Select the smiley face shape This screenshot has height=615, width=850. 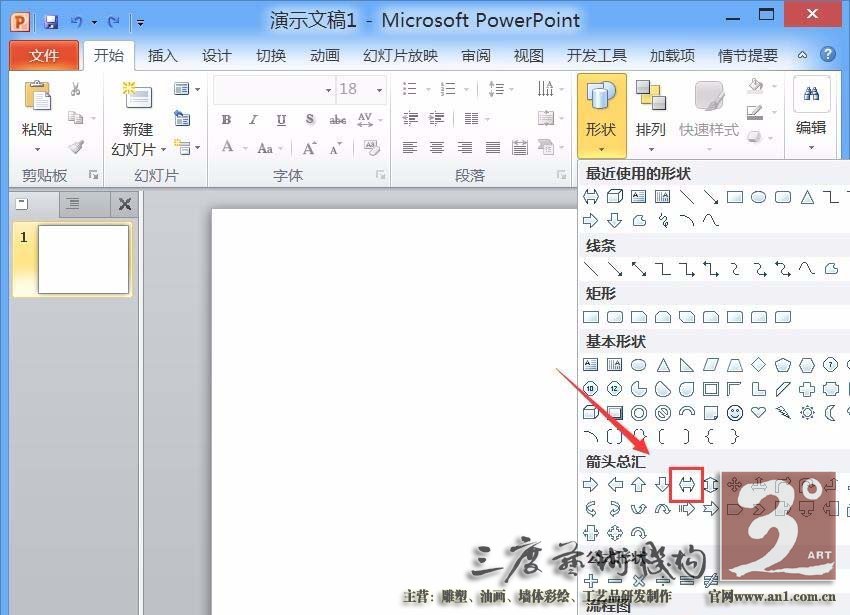735,413
